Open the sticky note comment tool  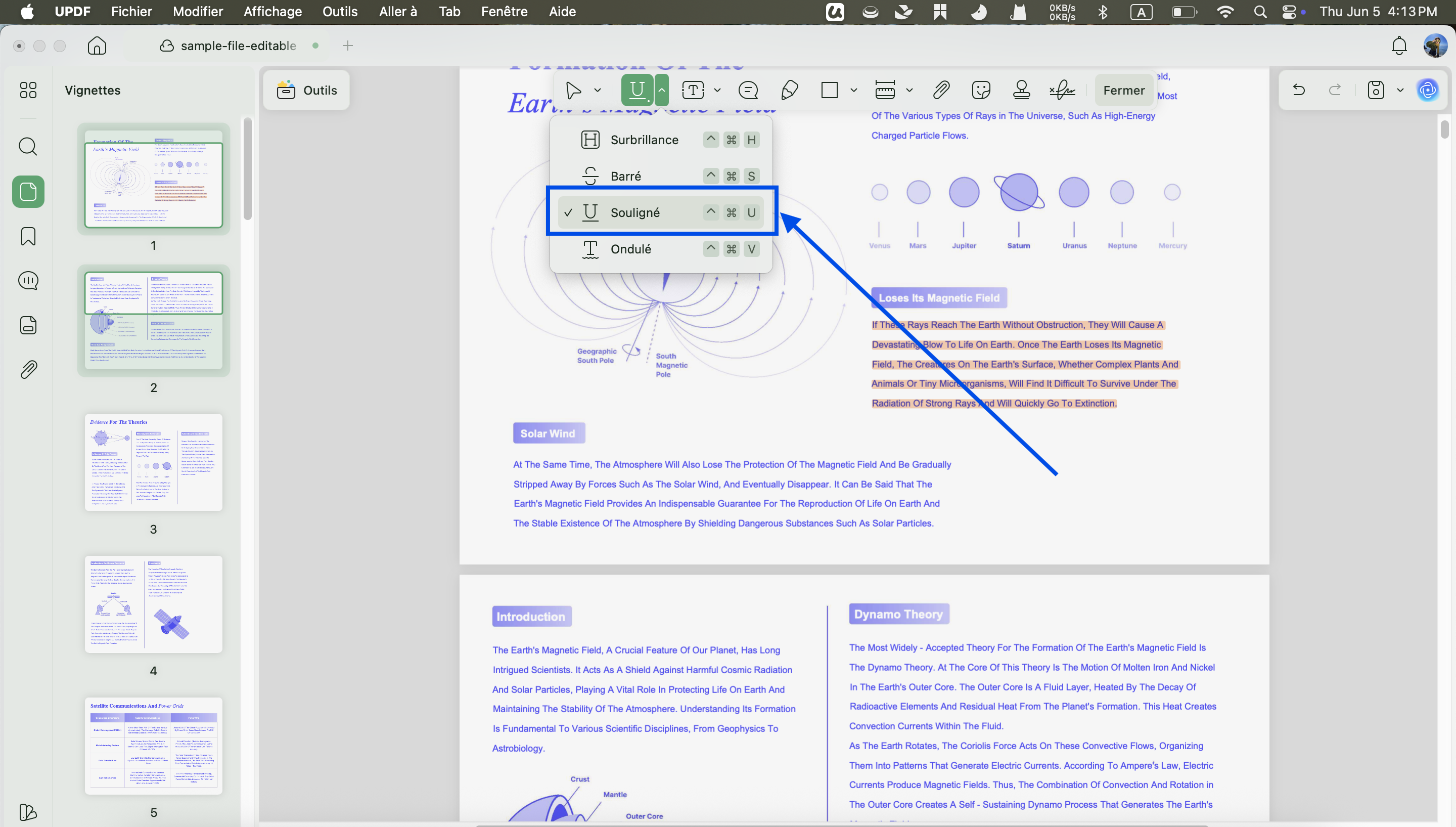coord(748,90)
